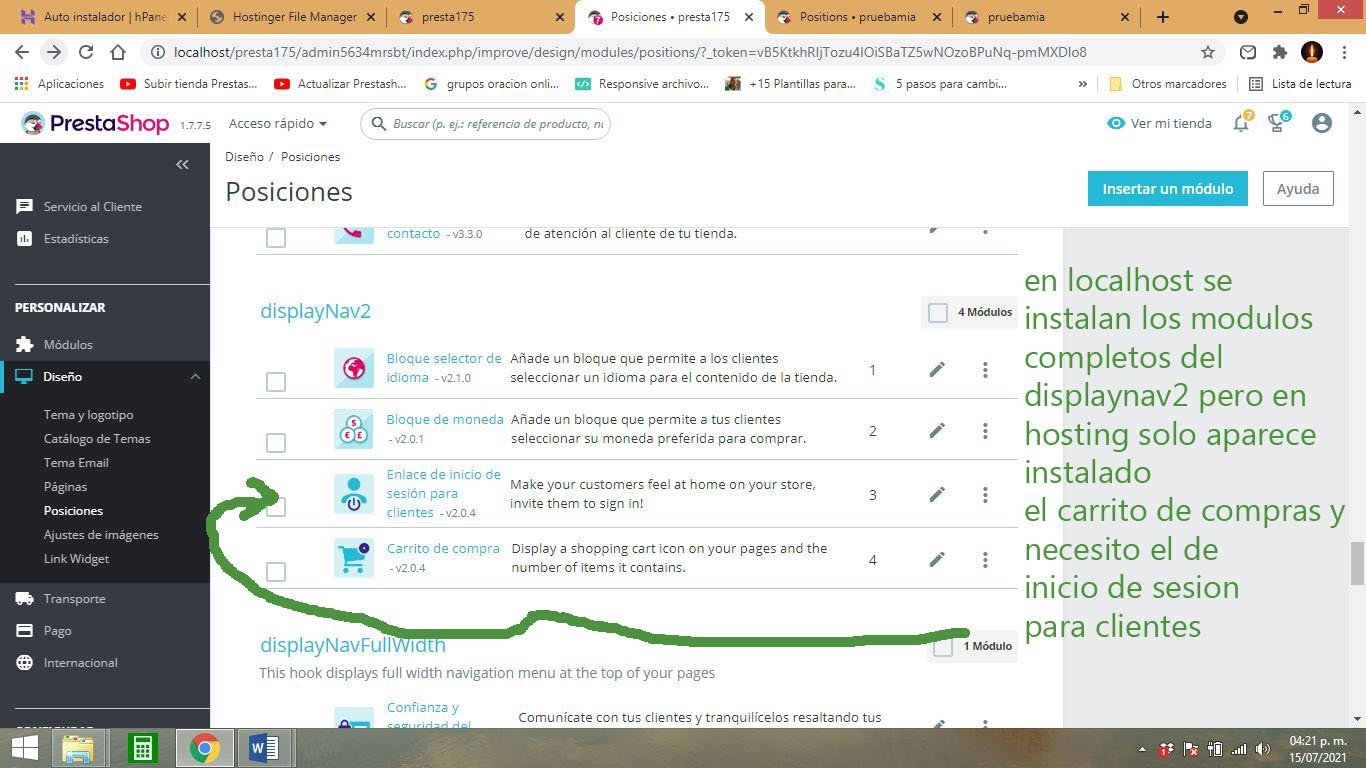The image size is (1366, 768).
Task: Edit the Carrito de compra module position
Action: 937,560
